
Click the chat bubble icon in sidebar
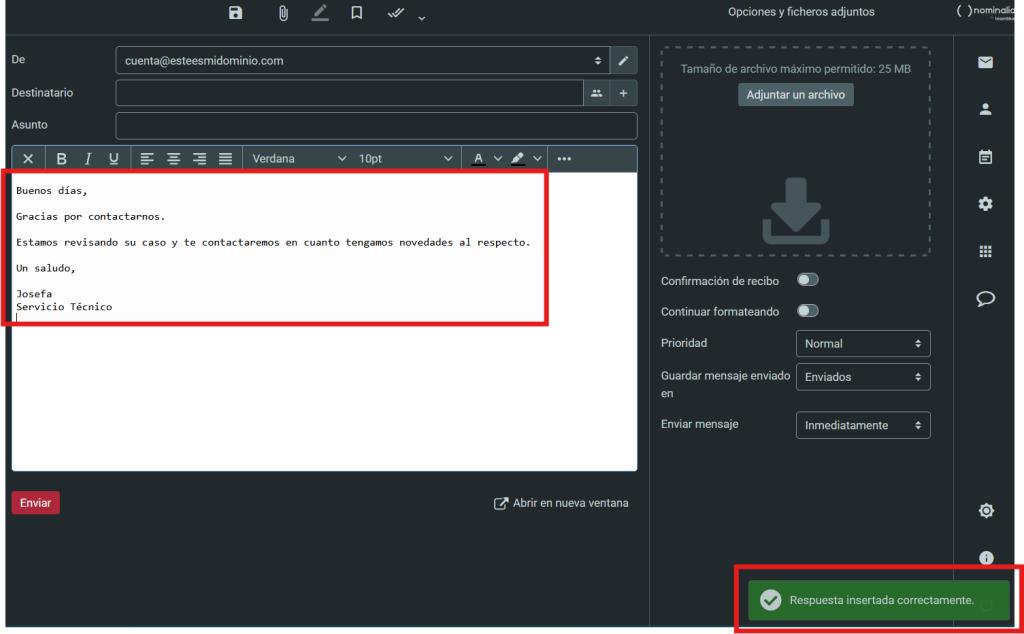(x=985, y=299)
